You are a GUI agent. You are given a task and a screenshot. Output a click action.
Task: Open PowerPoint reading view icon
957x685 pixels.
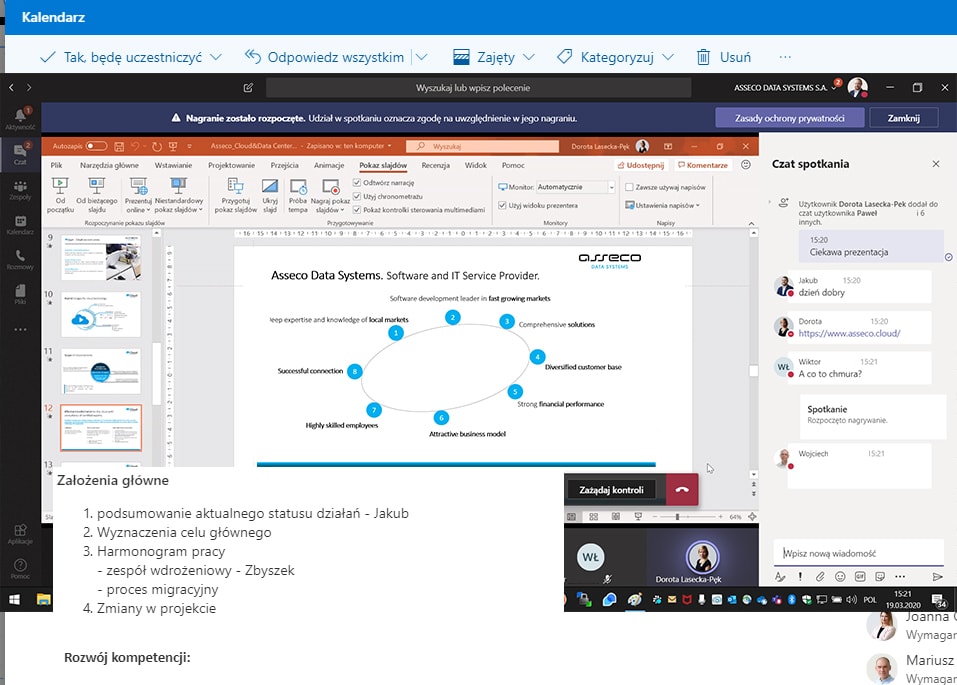point(616,517)
